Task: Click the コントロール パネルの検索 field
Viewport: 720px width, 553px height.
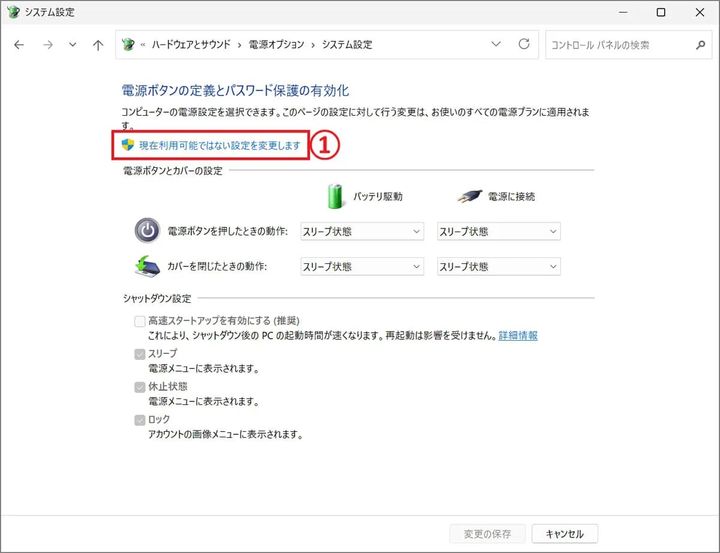Action: [615, 45]
